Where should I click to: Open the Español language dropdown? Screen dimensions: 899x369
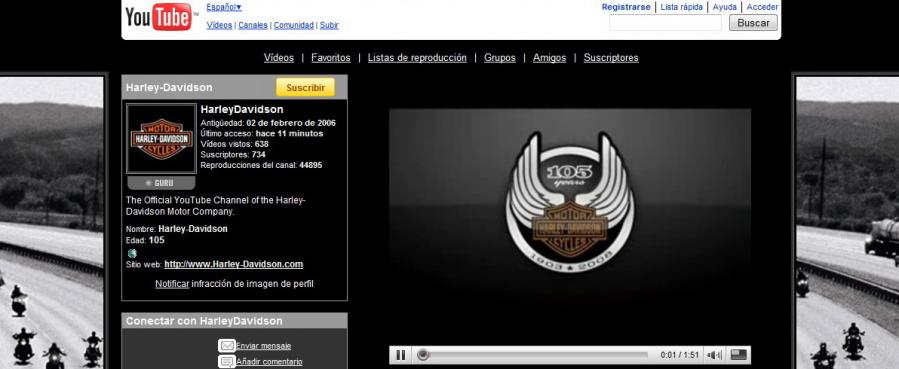tap(224, 7)
